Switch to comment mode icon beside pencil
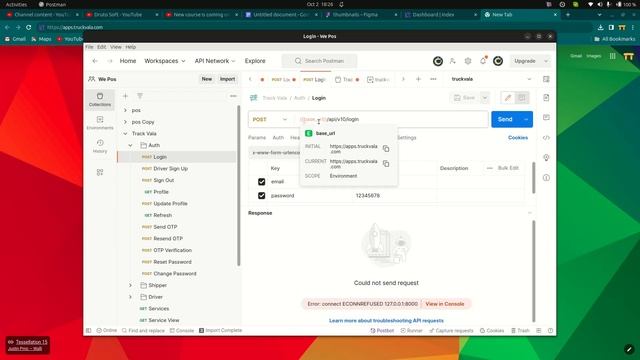The image size is (640, 360). point(522,98)
